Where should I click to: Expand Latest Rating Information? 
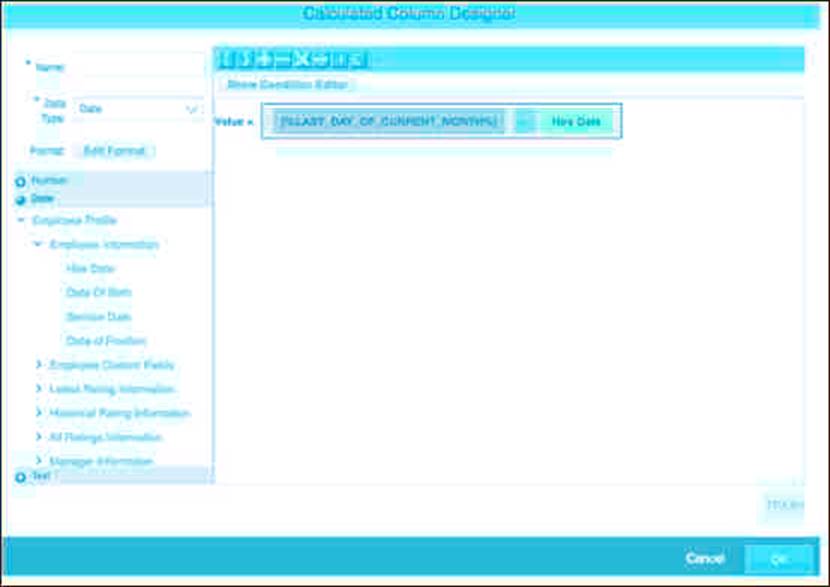[38, 389]
